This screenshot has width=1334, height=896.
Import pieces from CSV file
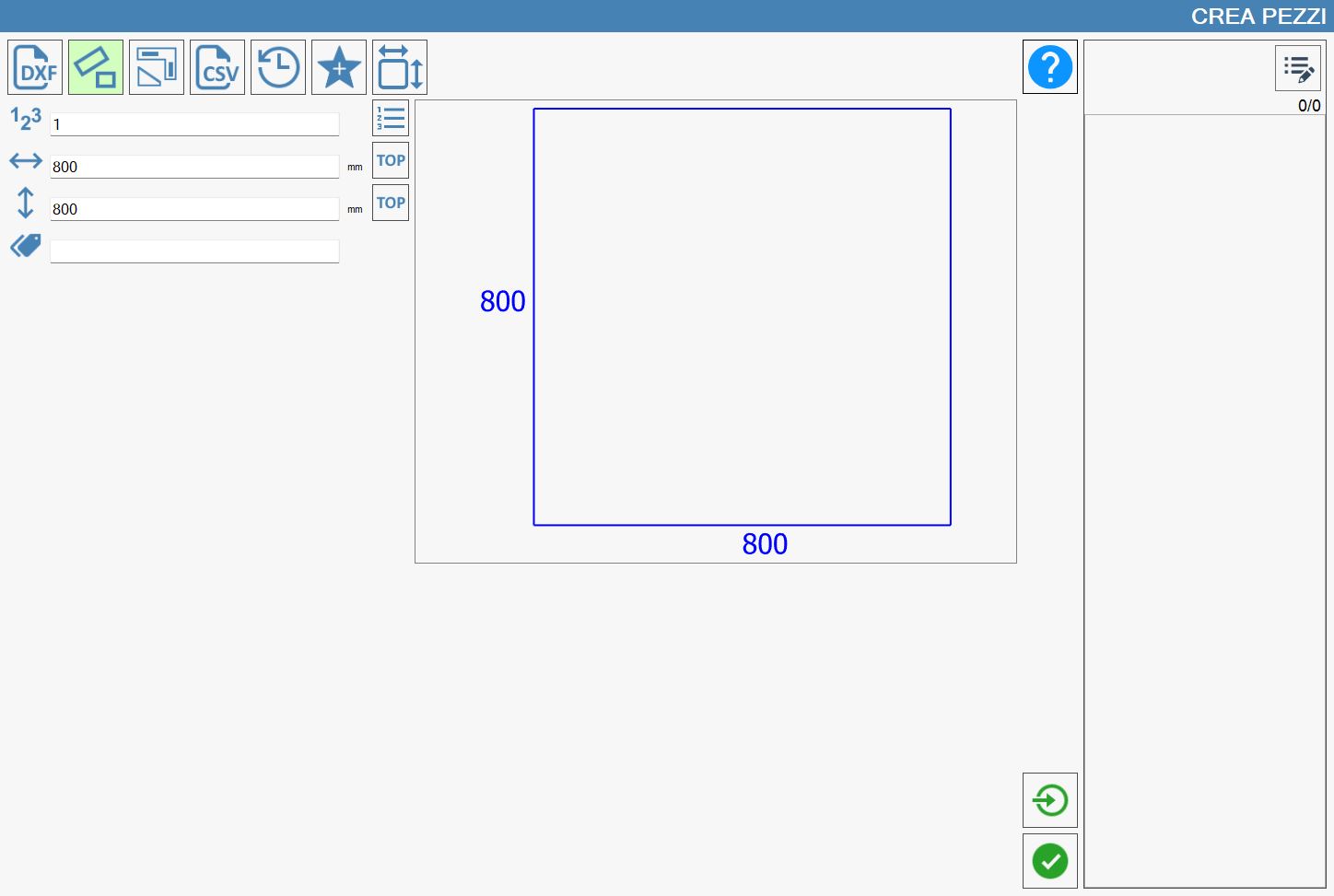tap(217, 67)
